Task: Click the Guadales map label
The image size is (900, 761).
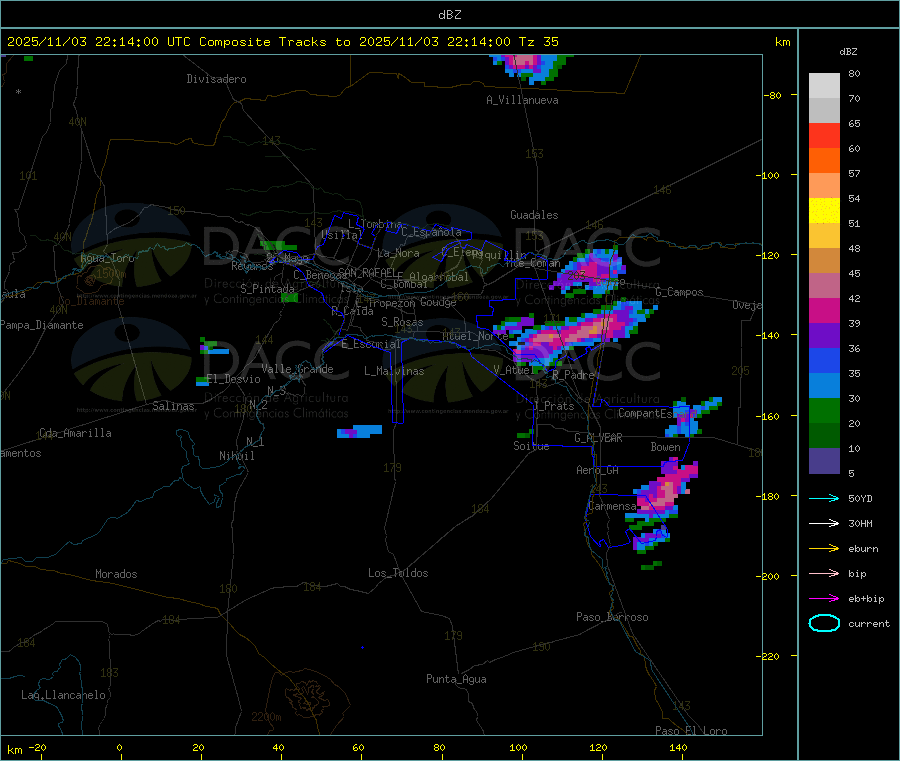Action: coord(534,215)
